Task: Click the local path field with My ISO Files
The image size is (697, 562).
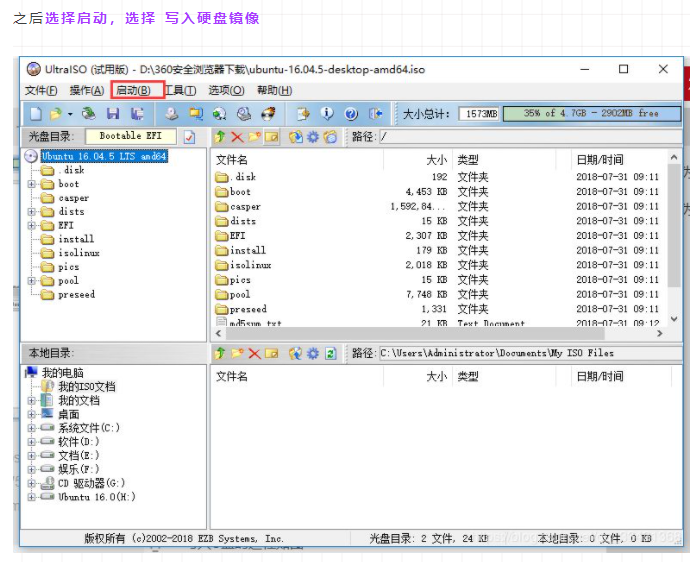Action: 530,353
